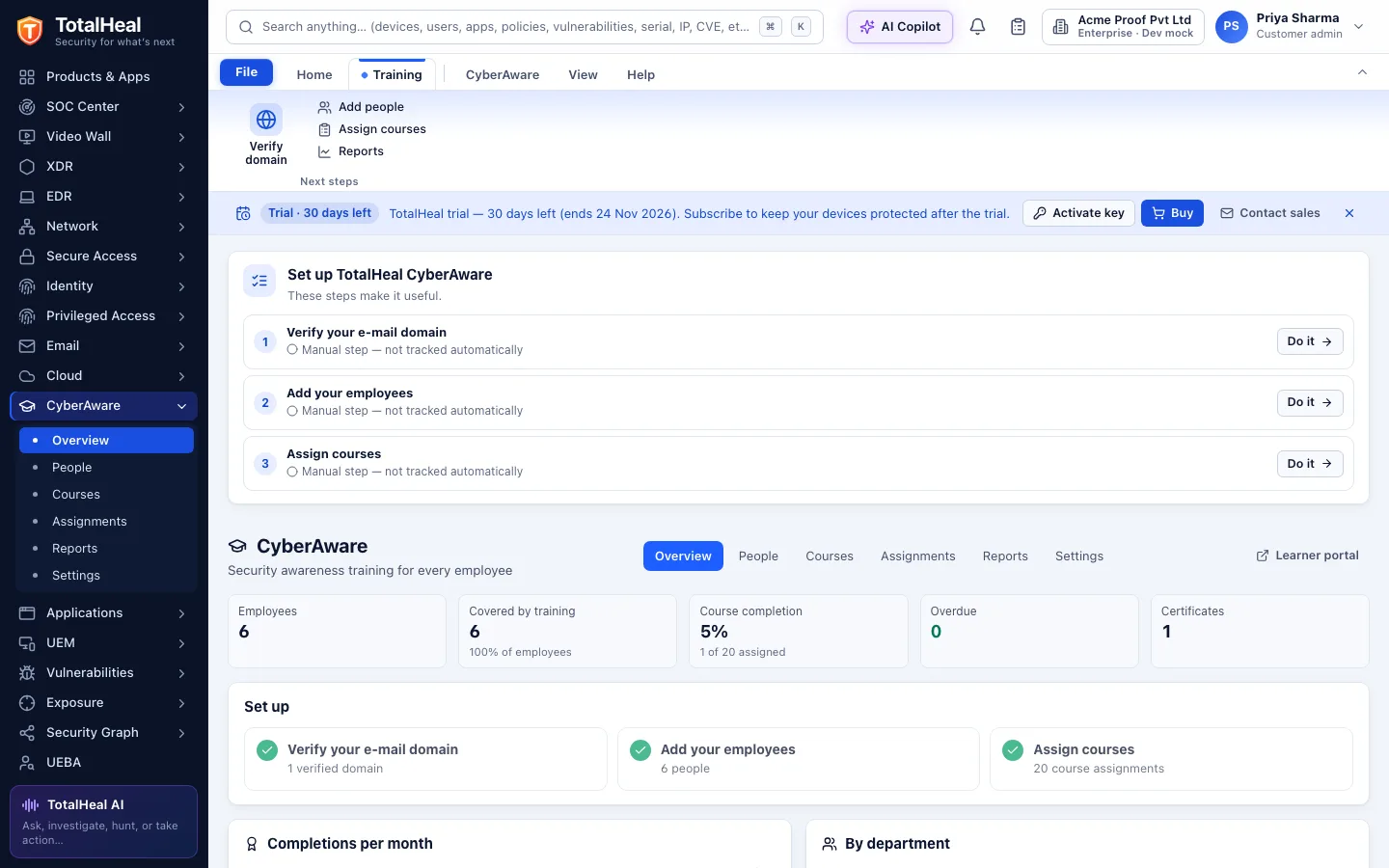Click the Assign courses ribbon item
Screen dimensions: 1389x868
pyautogui.click(x=372, y=129)
